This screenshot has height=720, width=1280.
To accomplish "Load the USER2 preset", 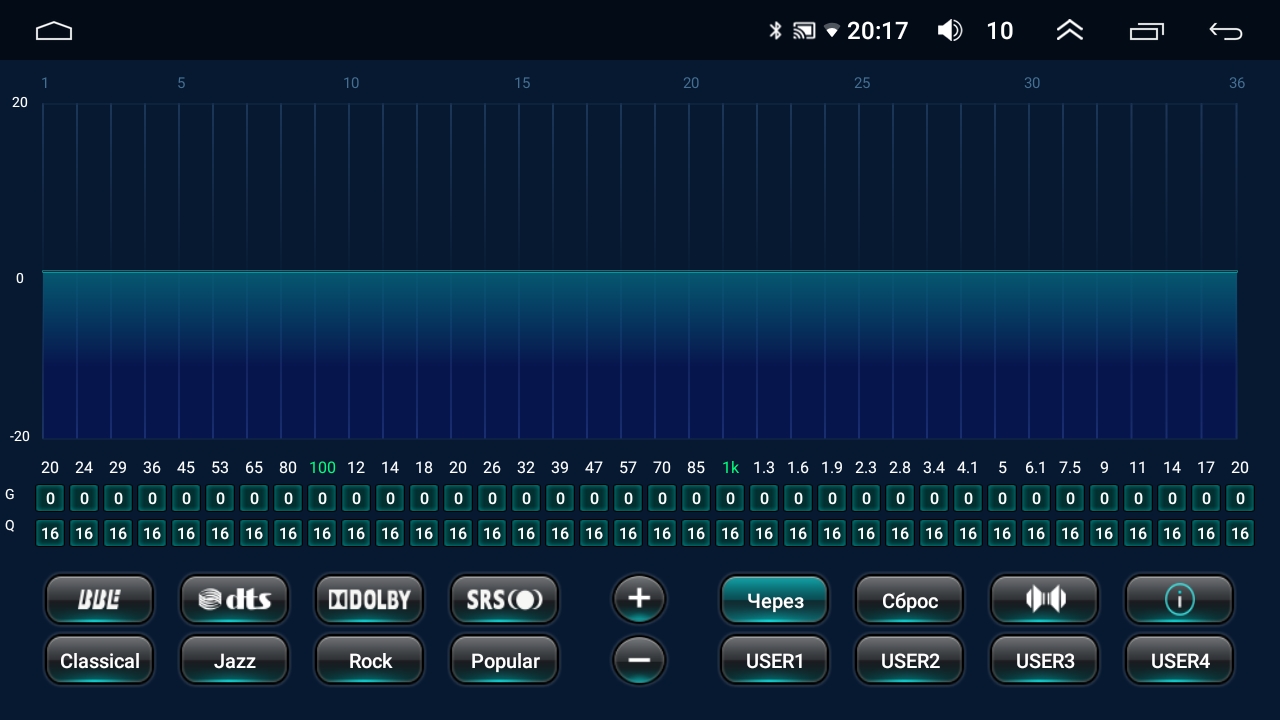I will coord(910,660).
